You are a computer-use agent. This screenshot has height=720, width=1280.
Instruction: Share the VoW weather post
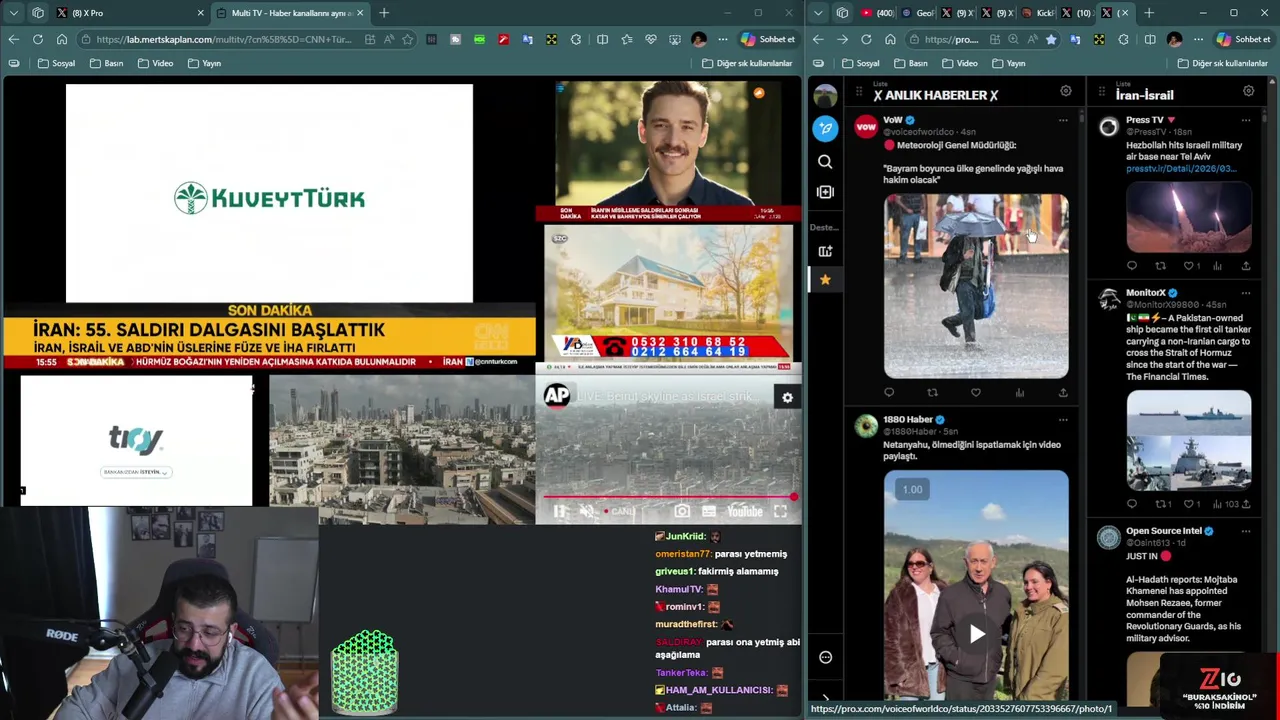click(1063, 393)
